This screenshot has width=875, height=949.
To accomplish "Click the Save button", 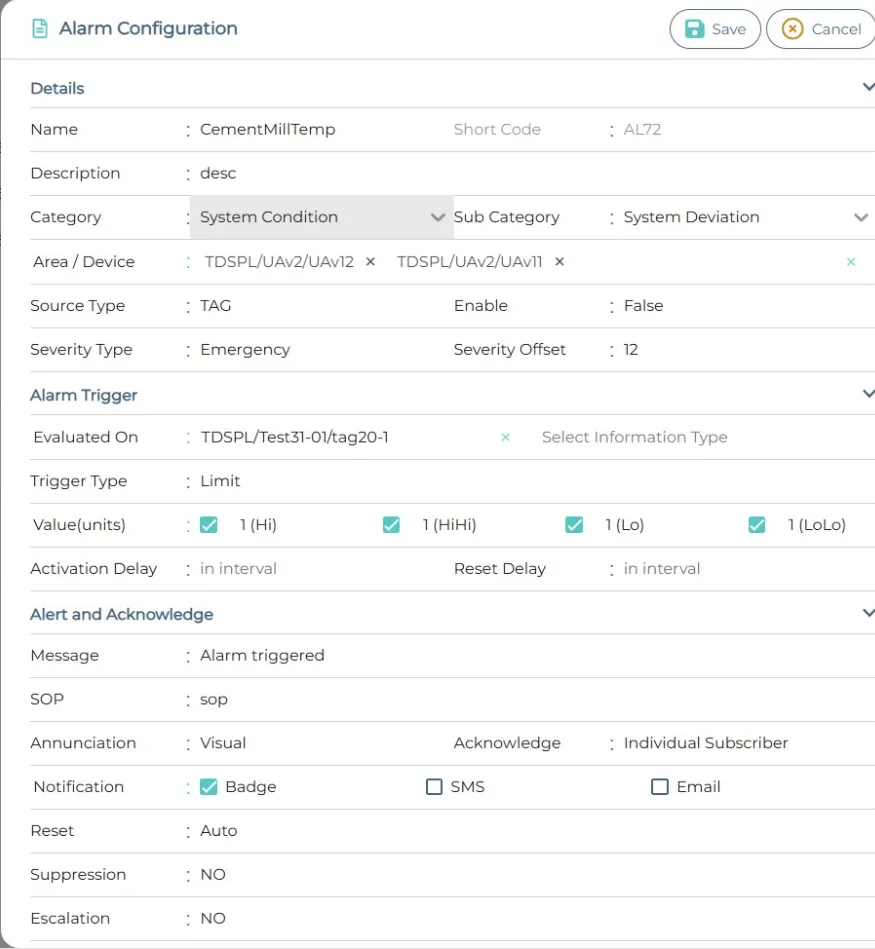I will [714, 29].
